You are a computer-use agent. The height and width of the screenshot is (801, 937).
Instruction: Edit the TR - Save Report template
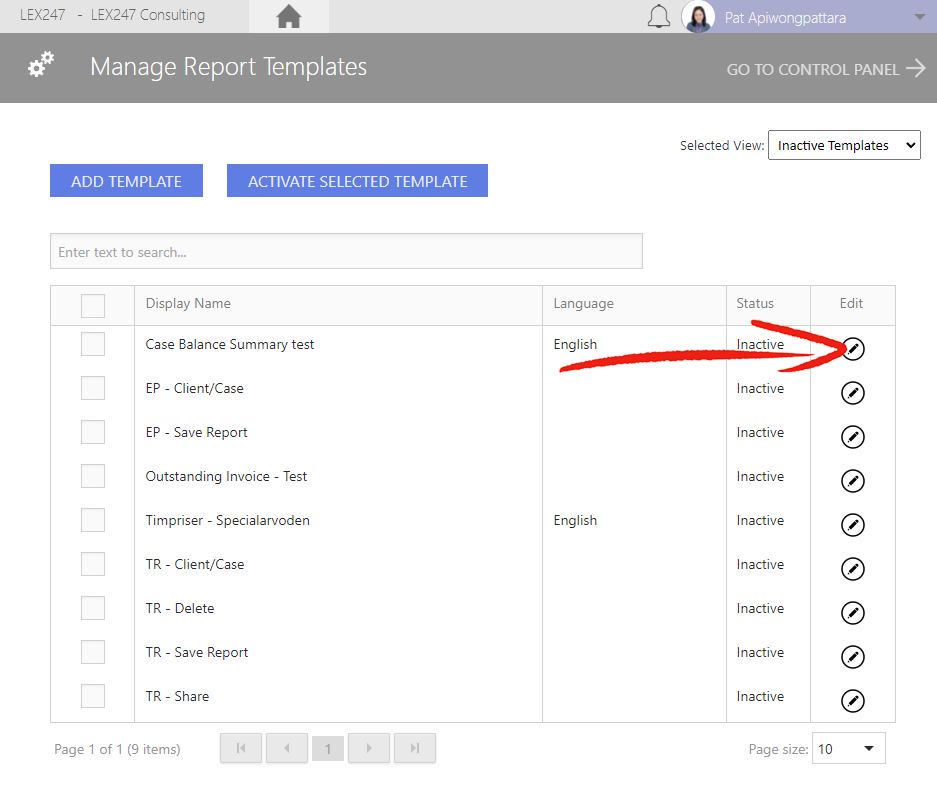[853, 656]
